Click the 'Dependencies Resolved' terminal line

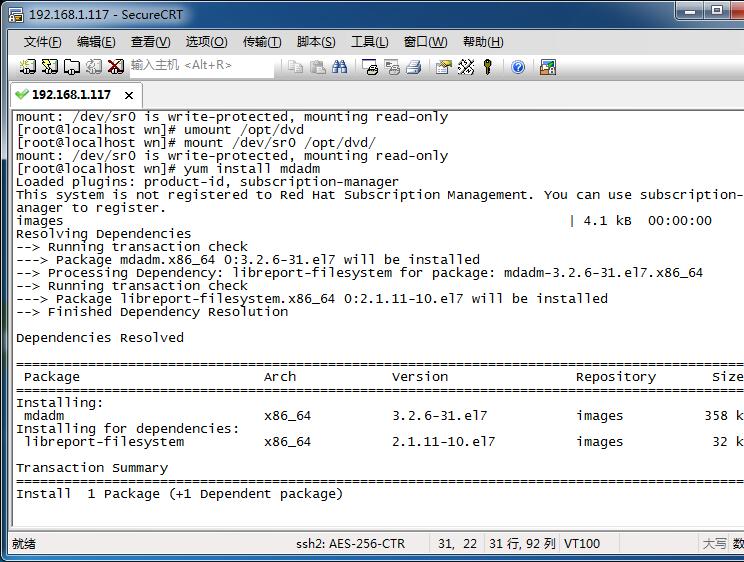(x=100, y=338)
